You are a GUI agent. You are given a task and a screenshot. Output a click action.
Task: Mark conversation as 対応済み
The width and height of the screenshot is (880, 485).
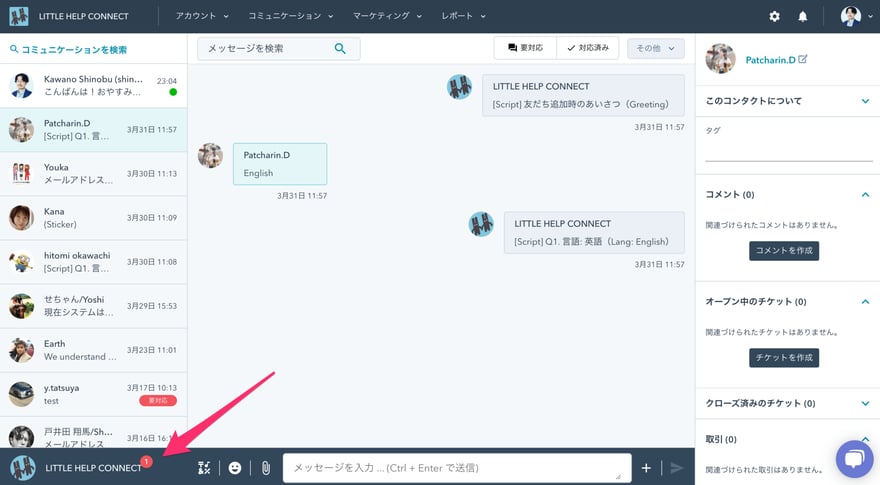pos(587,48)
